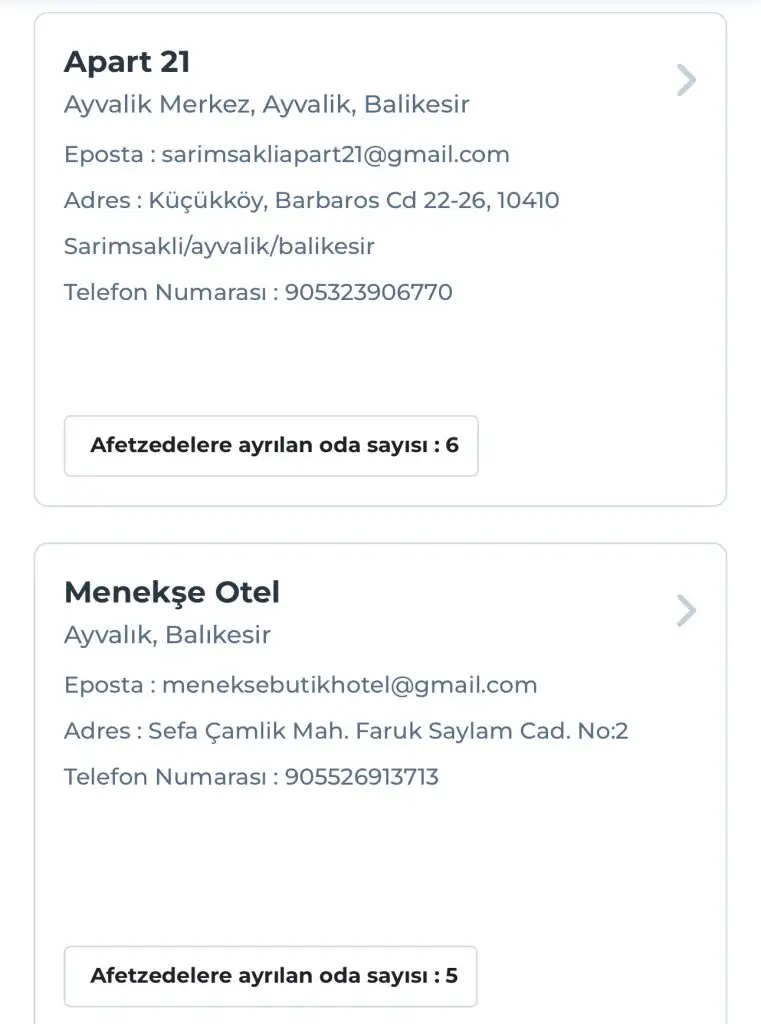761x1024 pixels.
Task: Tap phone number 905526913713
Action: pyautogui.click(x=362, y=777)
